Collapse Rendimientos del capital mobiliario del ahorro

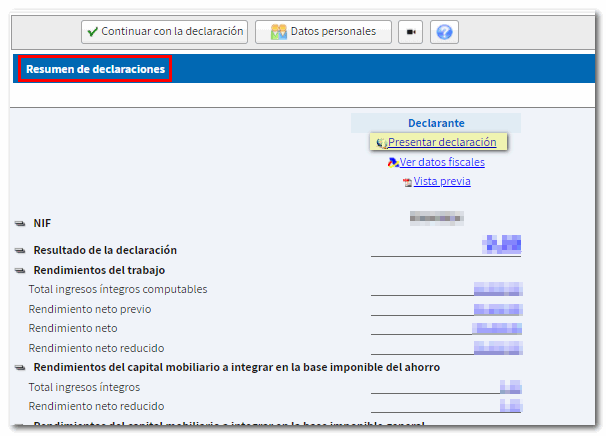(20, 368)
